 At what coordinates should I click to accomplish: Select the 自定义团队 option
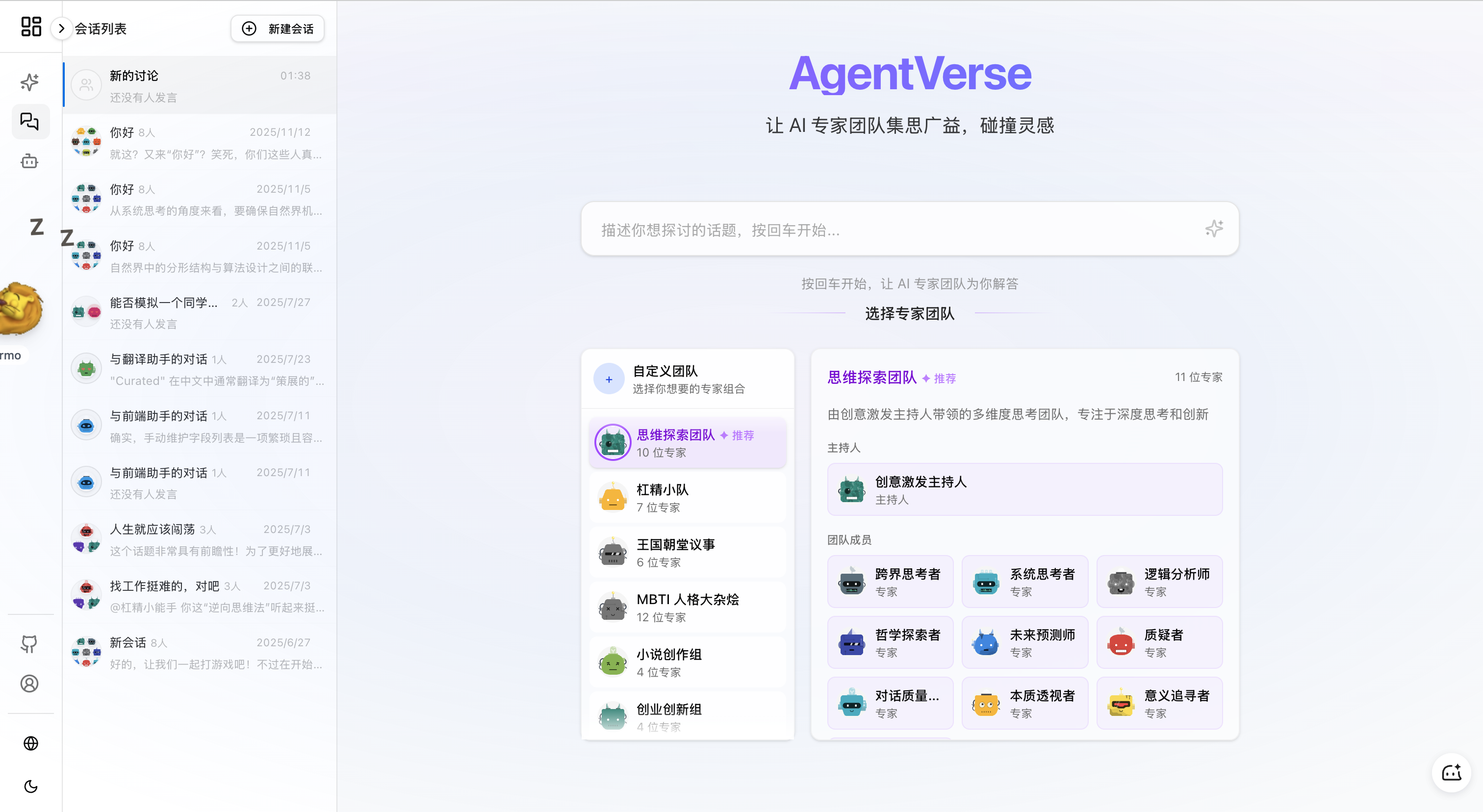pyautogui.click(x=688, y=379)
